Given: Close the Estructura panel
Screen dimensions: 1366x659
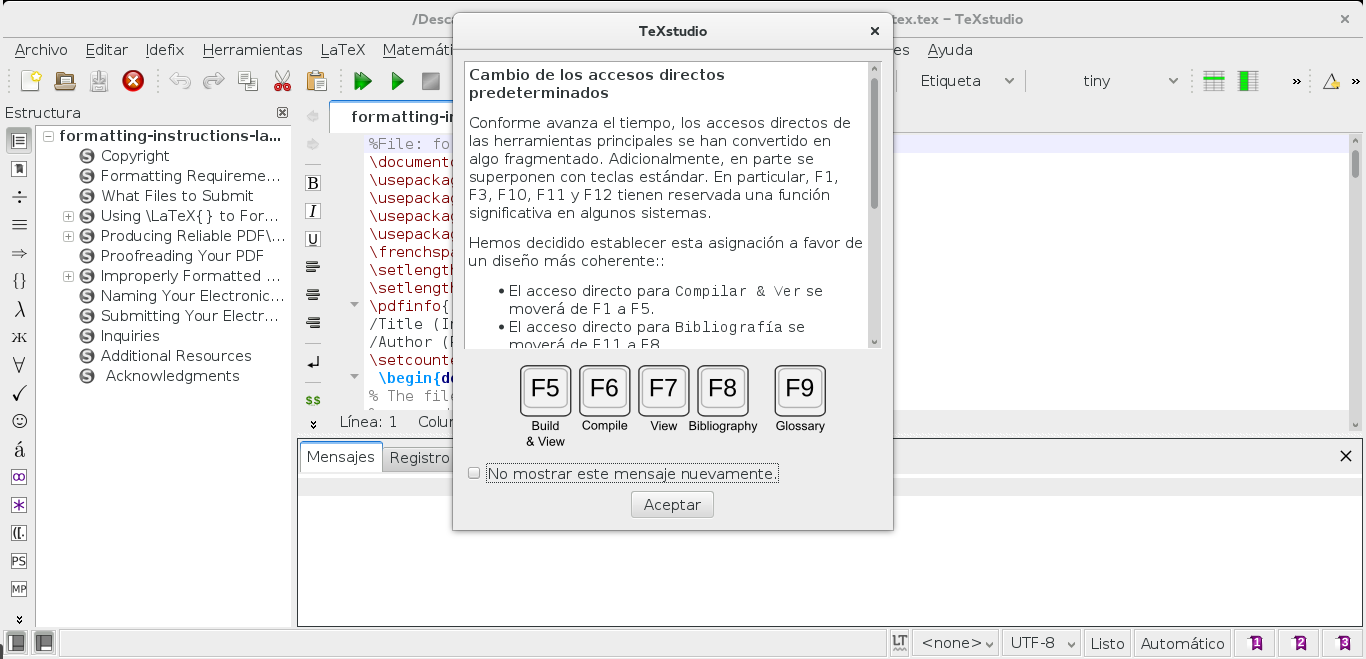Looking at the screenshot, I should click(282, 113).
